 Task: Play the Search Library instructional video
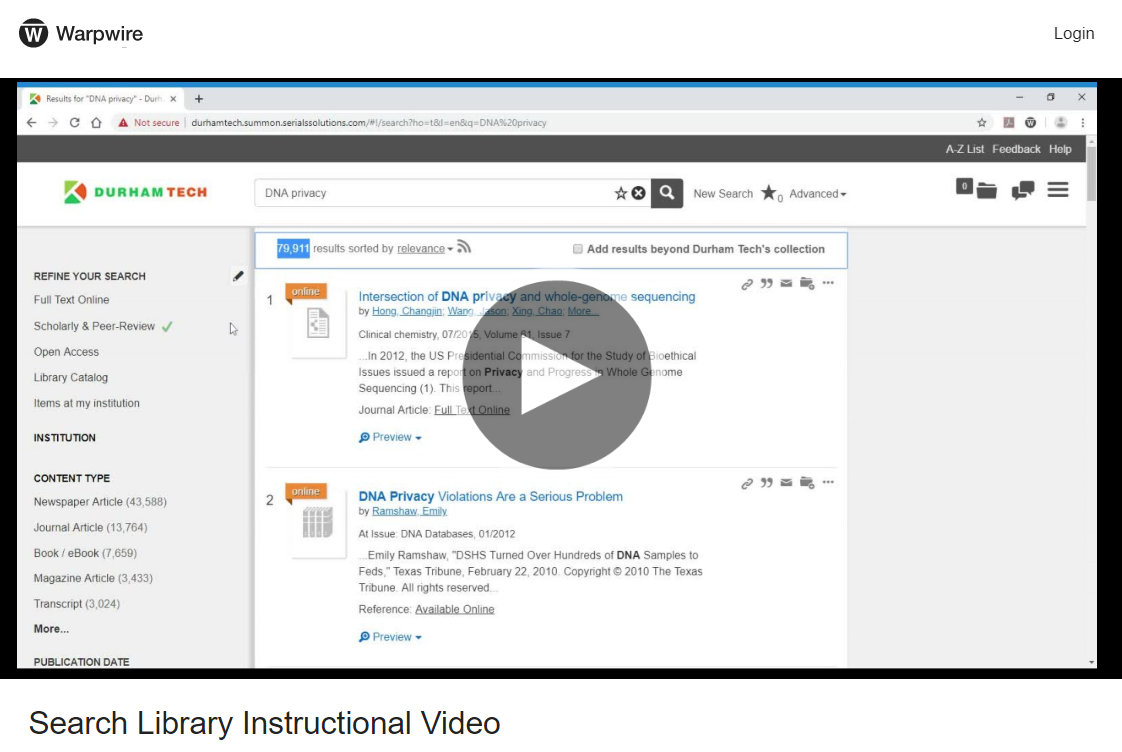(556, 374)
